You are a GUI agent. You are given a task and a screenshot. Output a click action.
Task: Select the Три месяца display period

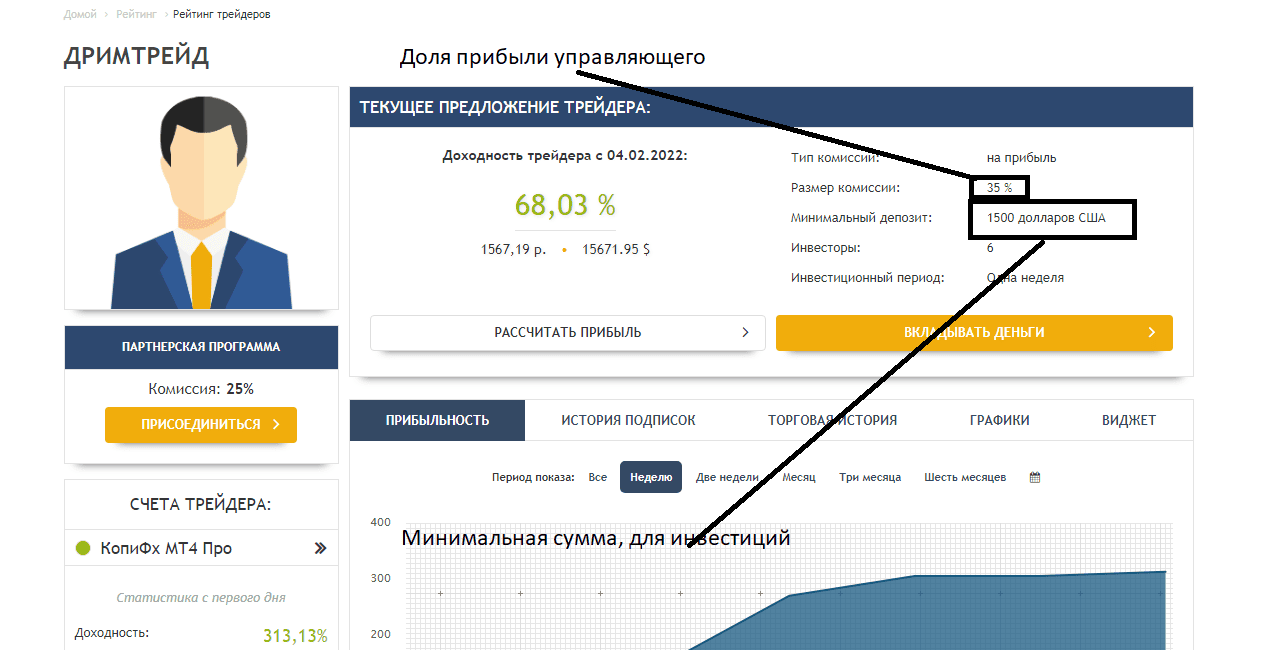point(870,478)
